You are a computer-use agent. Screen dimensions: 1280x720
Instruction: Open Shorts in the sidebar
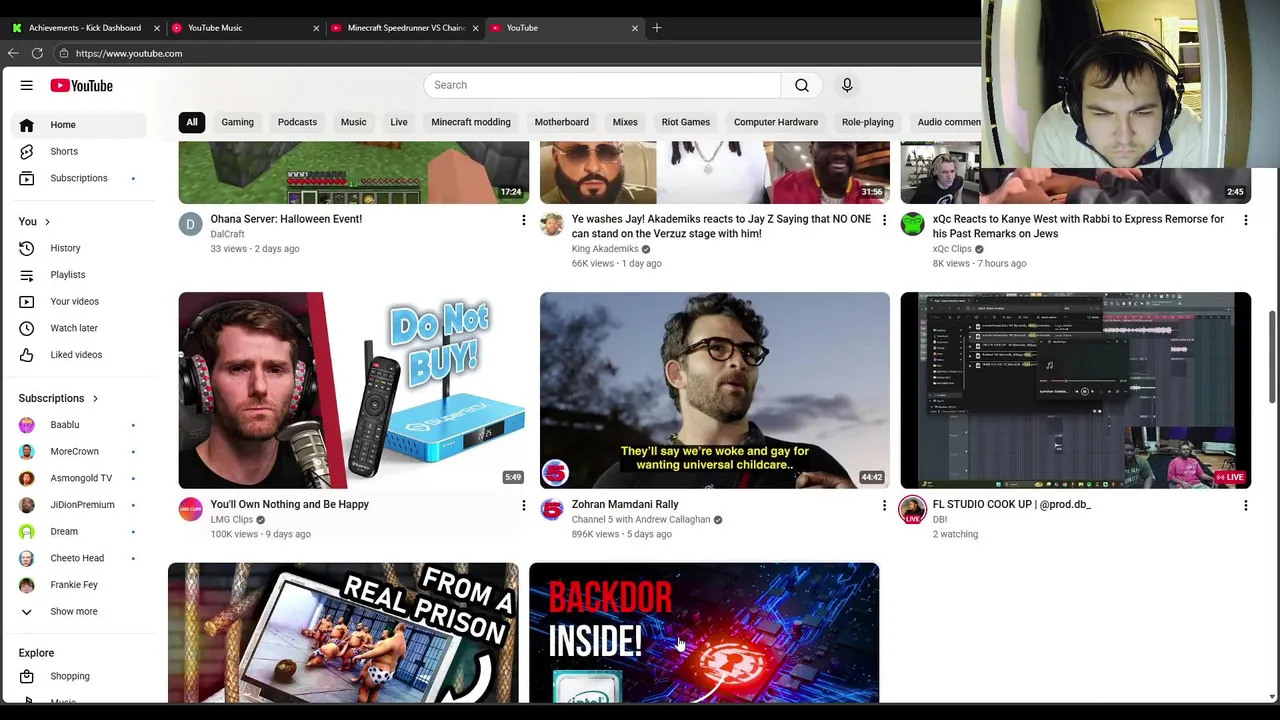point(80,152)
